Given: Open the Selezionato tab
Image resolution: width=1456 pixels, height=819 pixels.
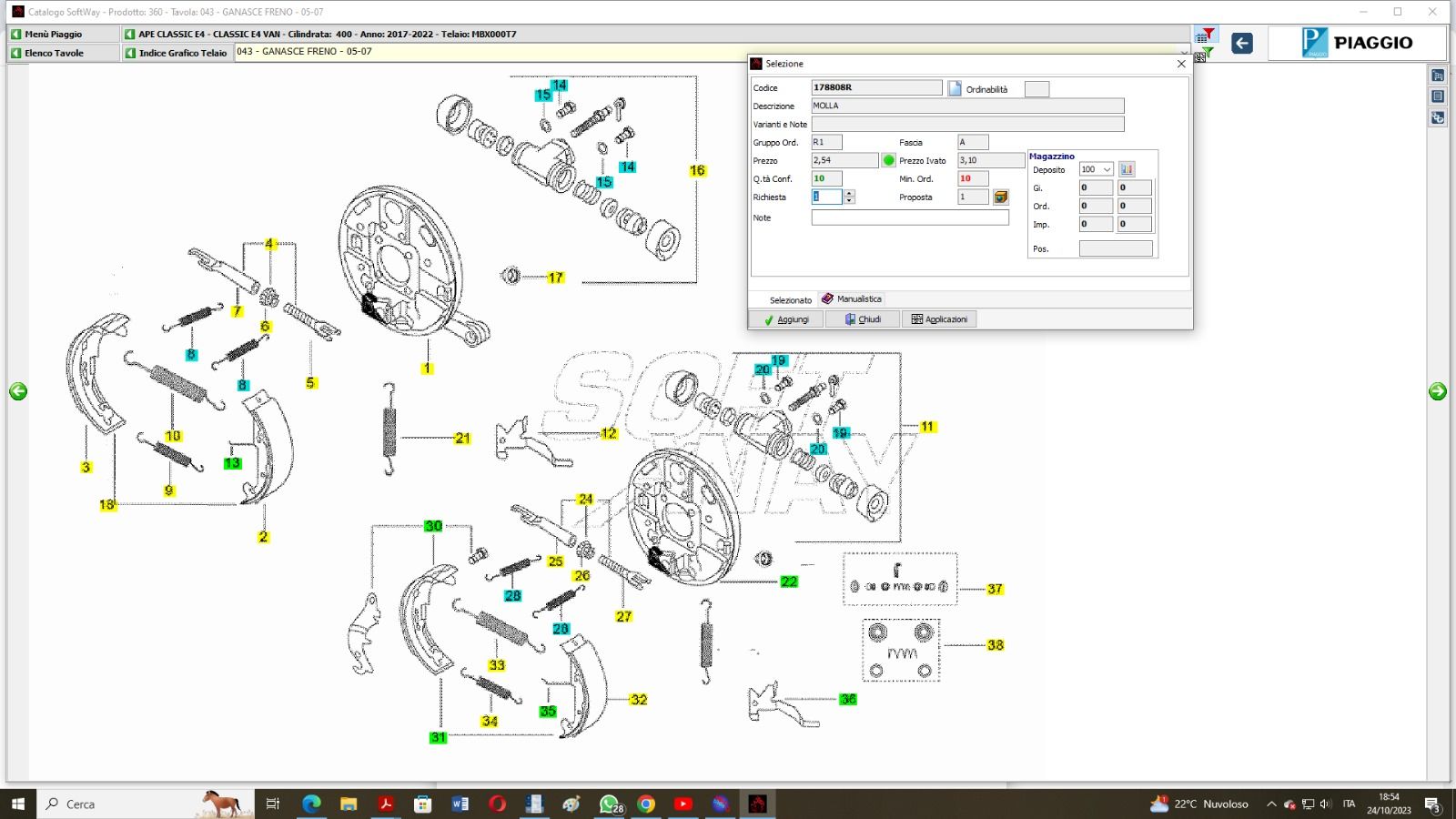Looking at the screenshot, I should point(790,299).
